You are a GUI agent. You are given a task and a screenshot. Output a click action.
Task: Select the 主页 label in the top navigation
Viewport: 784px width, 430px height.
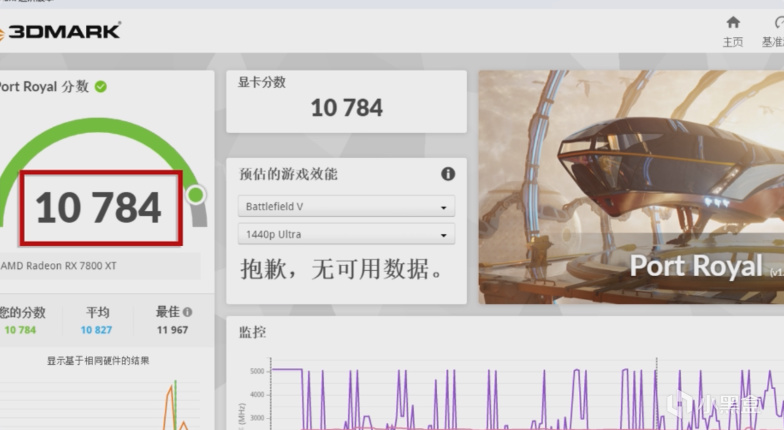click(x=733, y=42)
